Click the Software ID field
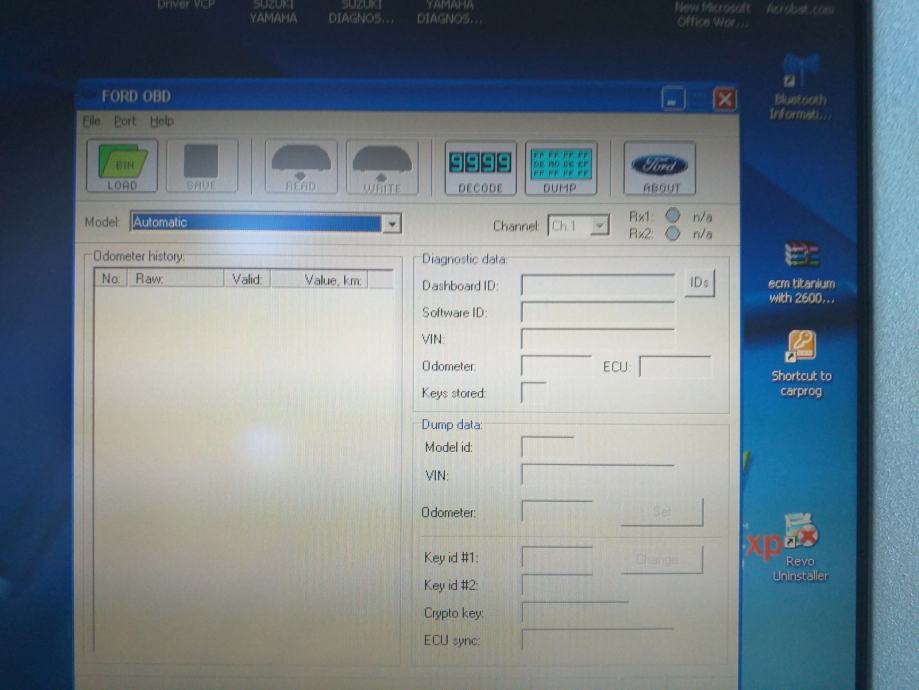This screenshot has width=919, height=690. point(598,312)
